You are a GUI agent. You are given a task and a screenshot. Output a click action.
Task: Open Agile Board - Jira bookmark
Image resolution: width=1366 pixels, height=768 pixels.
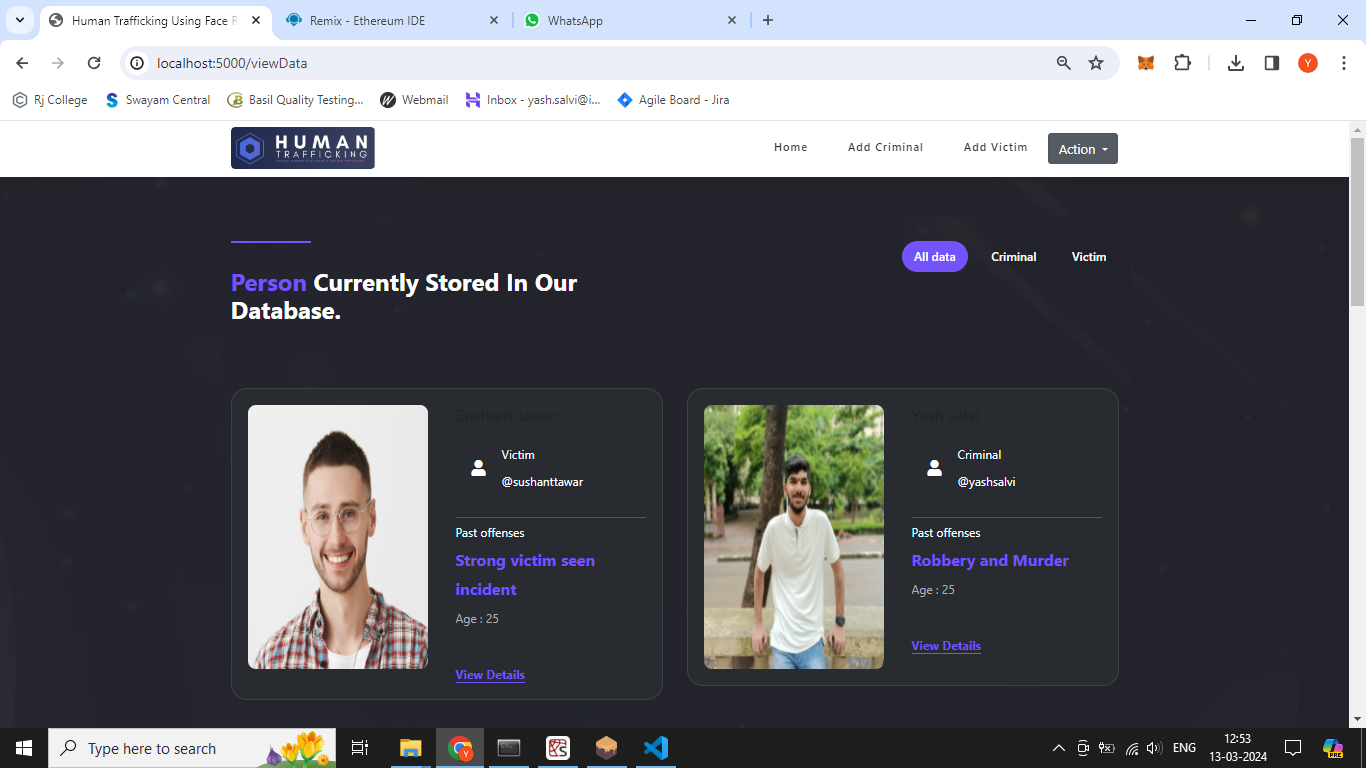click(673, 100)
